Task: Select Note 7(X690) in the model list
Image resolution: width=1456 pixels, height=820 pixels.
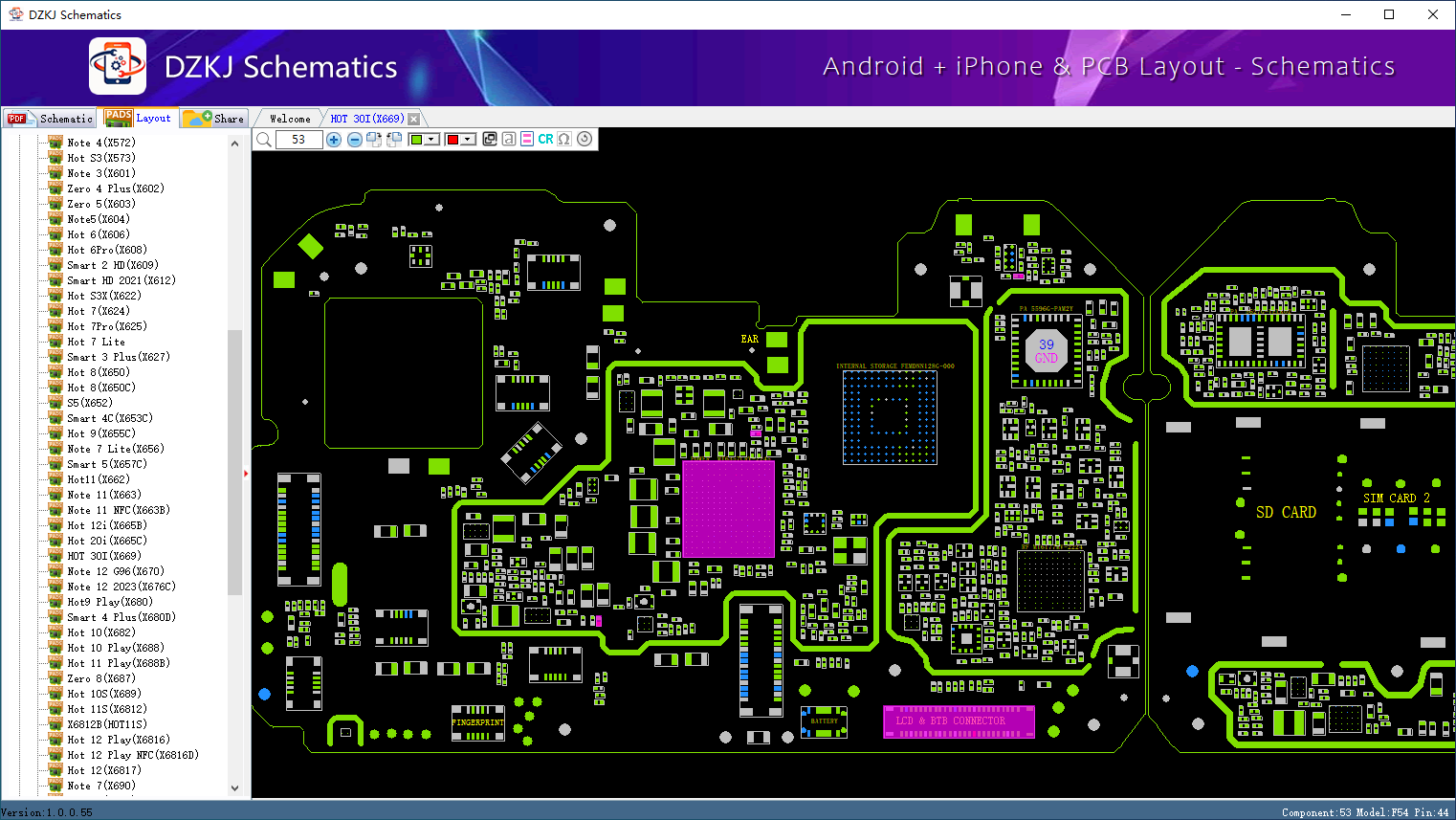Action: coord(101,786)
